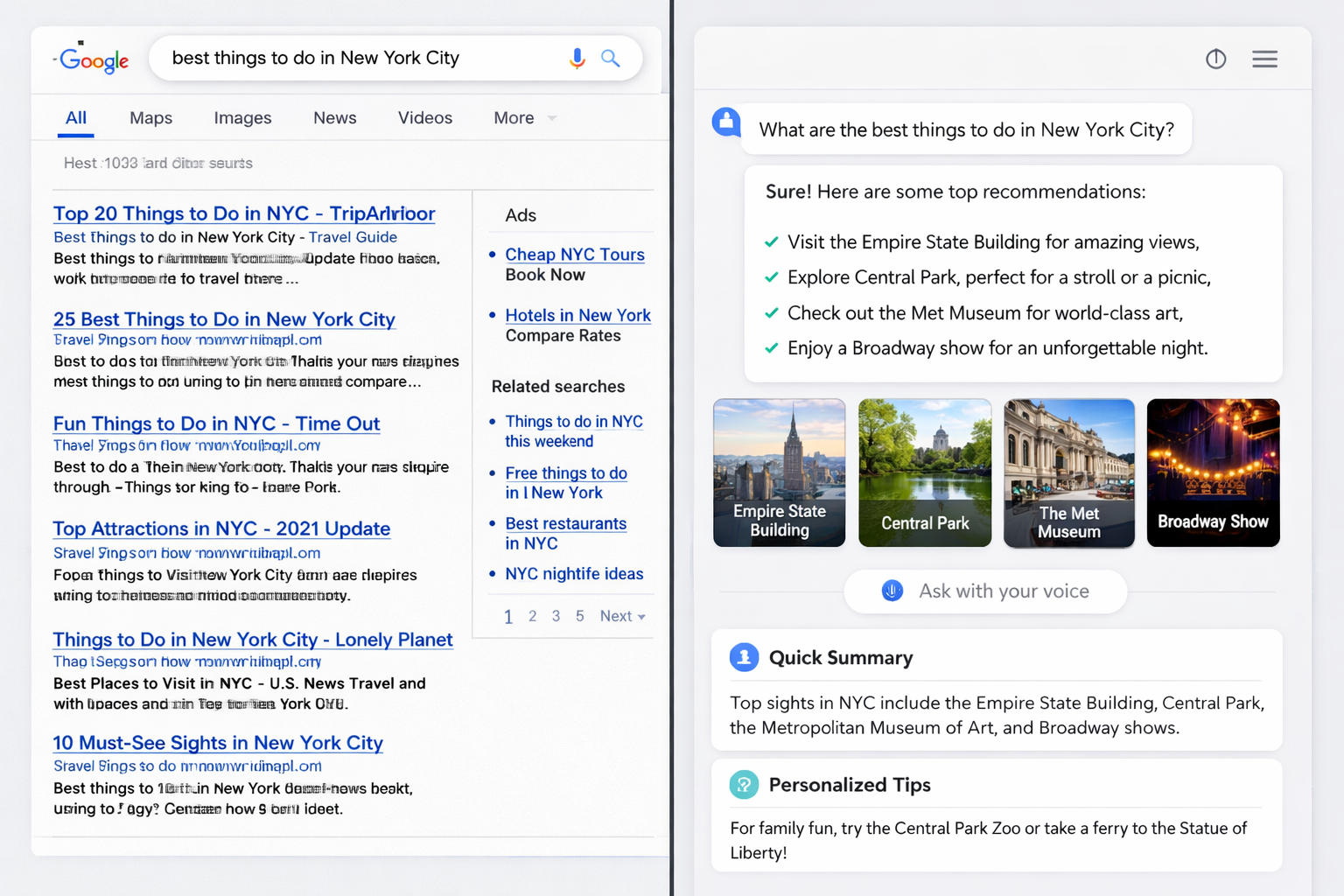Click the checkmark beside Empire State Building recommendation
The width and height of the screenshot is (1344, 896).
coord(771,242)
